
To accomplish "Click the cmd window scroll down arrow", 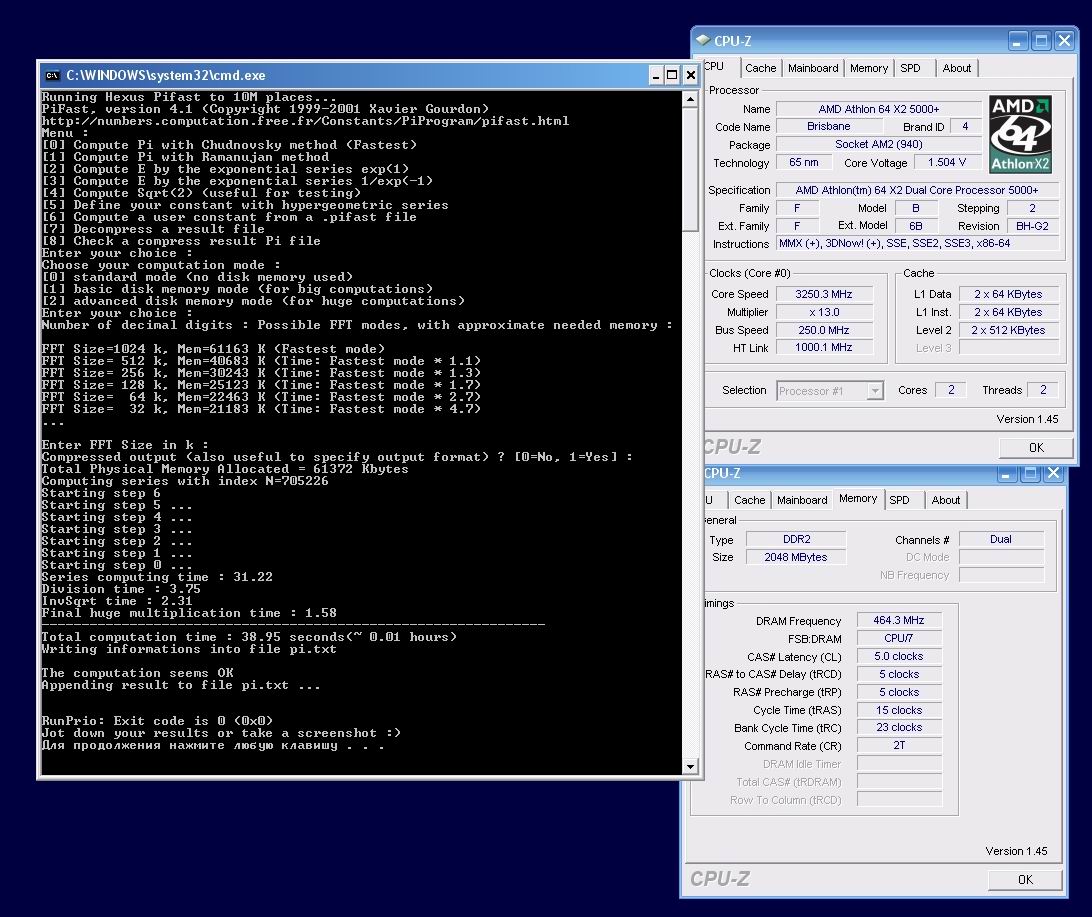I will [x=689, y=767].
